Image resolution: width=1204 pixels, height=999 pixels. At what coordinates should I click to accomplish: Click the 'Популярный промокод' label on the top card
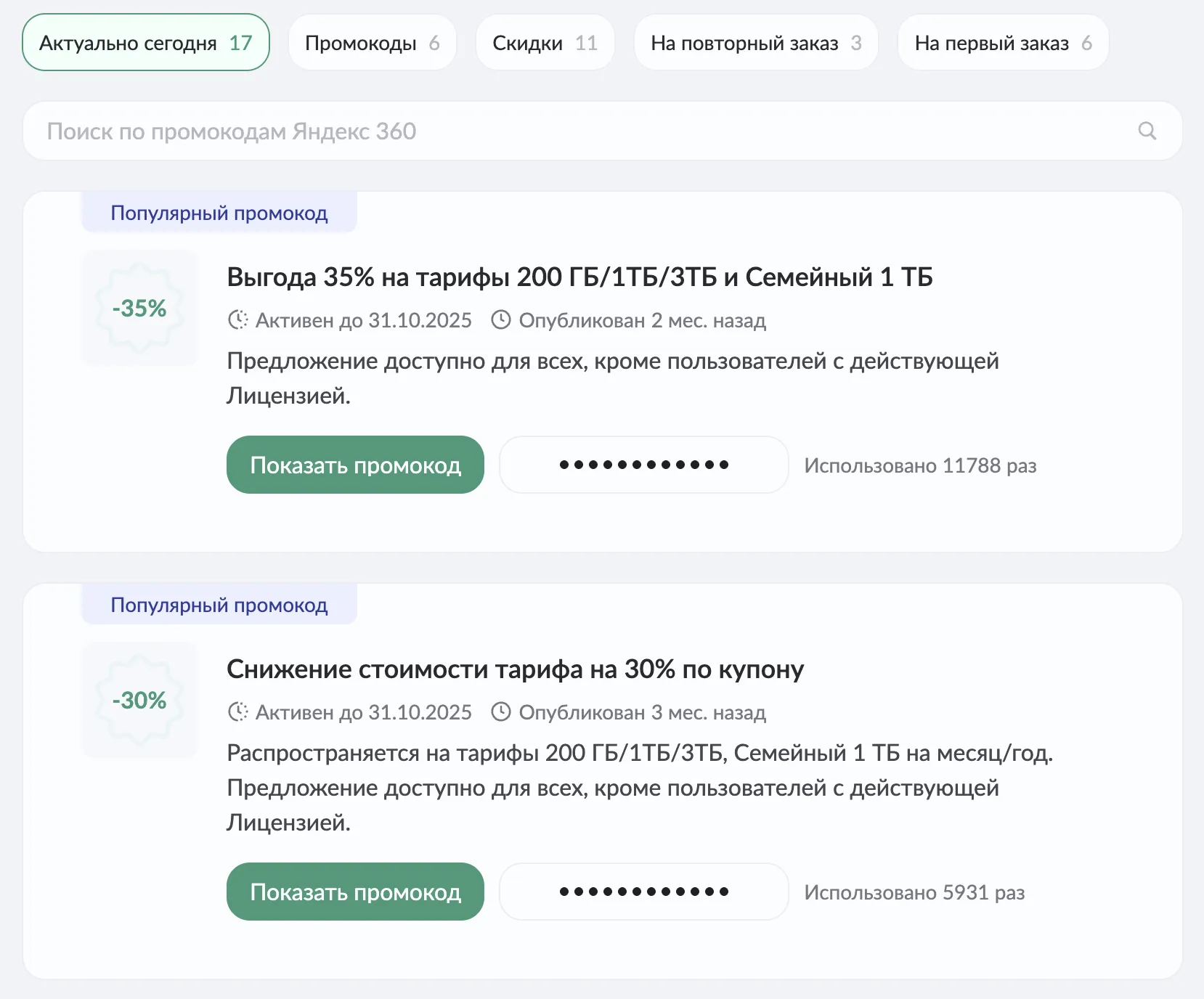pos(219,212)
